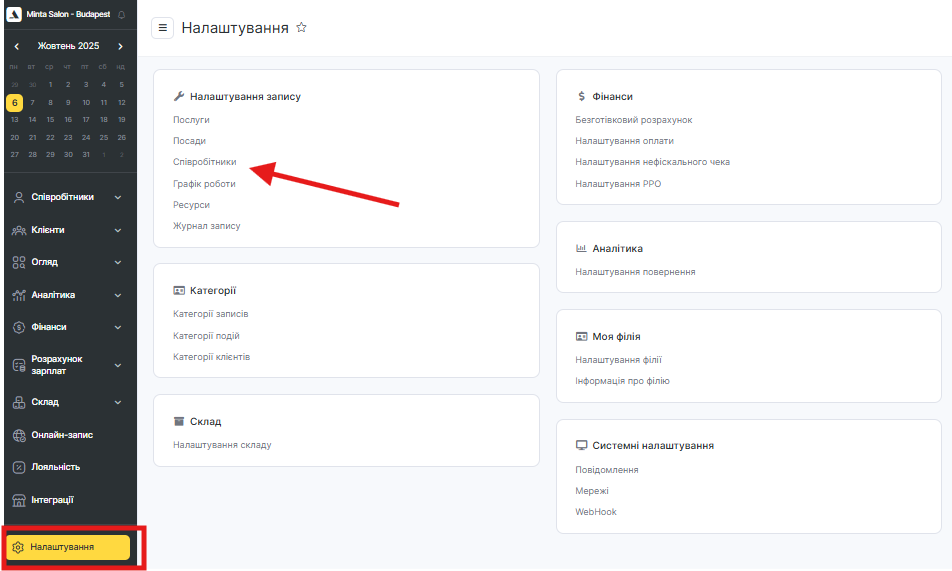
Task: Click the Онлайн-запис globe icon
Action: coord(19,435)
